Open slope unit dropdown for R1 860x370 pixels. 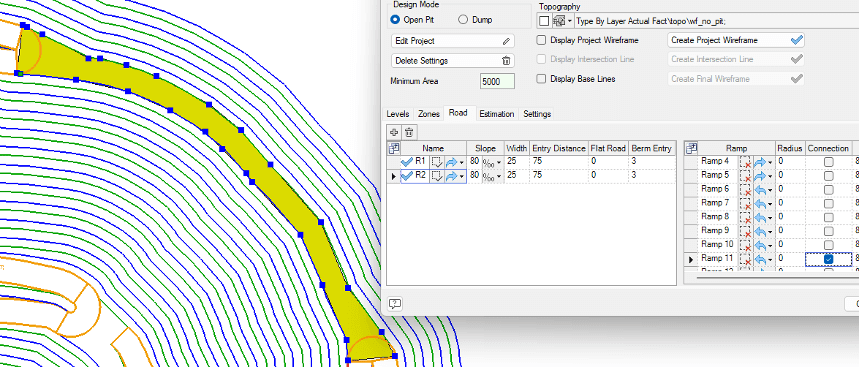click(x=499, y=162)
